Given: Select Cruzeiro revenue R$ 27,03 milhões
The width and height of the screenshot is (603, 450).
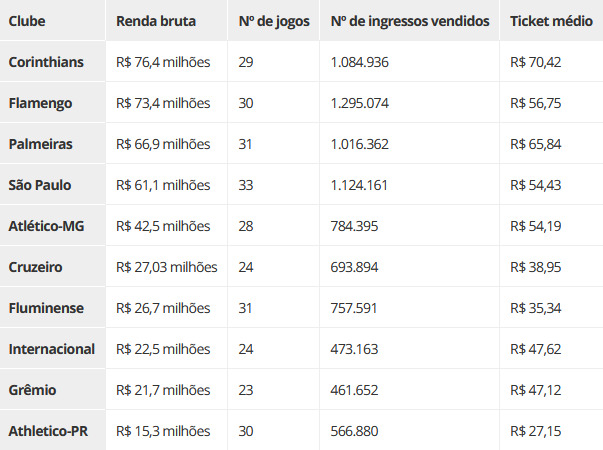Looking at the screenshot, I should pos(167,267).
